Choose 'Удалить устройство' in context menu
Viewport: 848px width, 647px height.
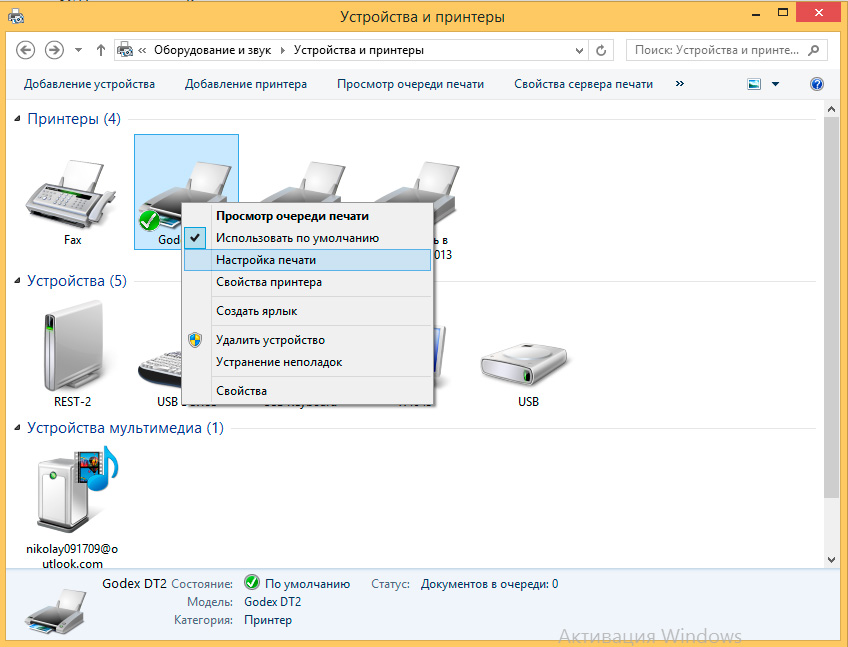(x=307, y=340)
